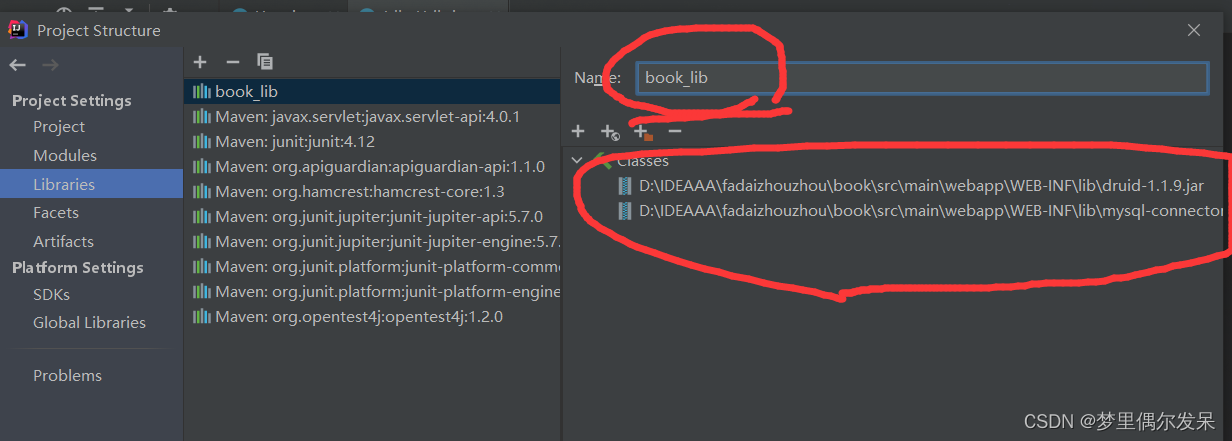Copy the selected library icon
Viewport: 1232px width, 441px height.
[265, 62]
